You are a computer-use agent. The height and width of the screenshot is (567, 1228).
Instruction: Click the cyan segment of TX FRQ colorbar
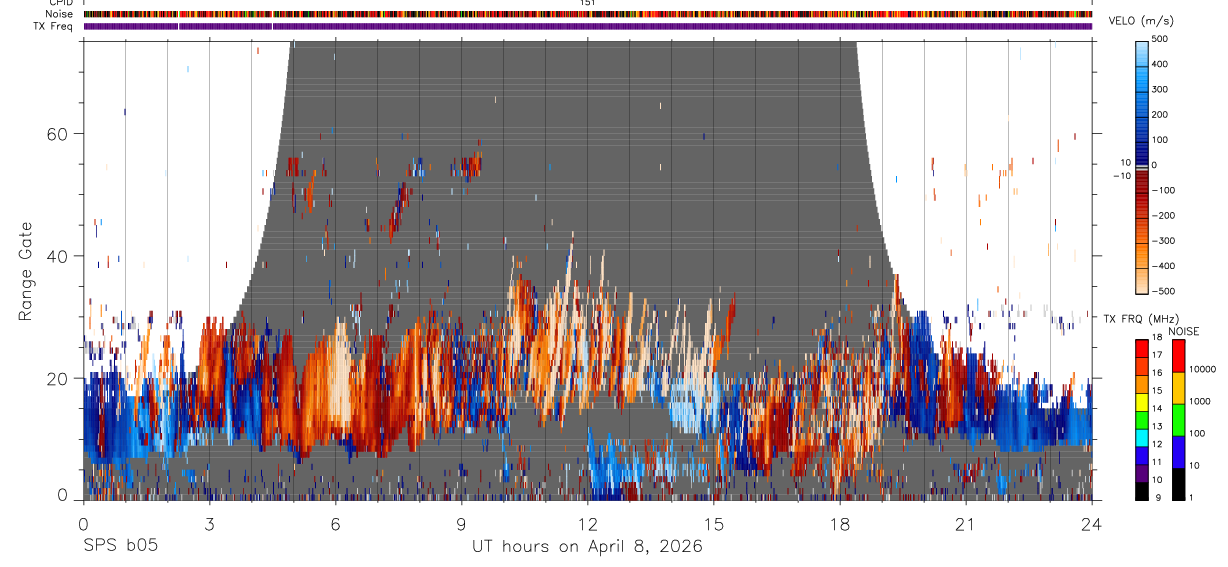pyautogui.click(x=1142, y=437)
